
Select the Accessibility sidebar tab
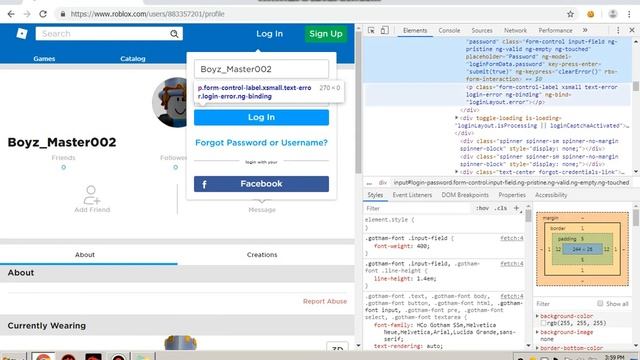(x=551, y=195)
